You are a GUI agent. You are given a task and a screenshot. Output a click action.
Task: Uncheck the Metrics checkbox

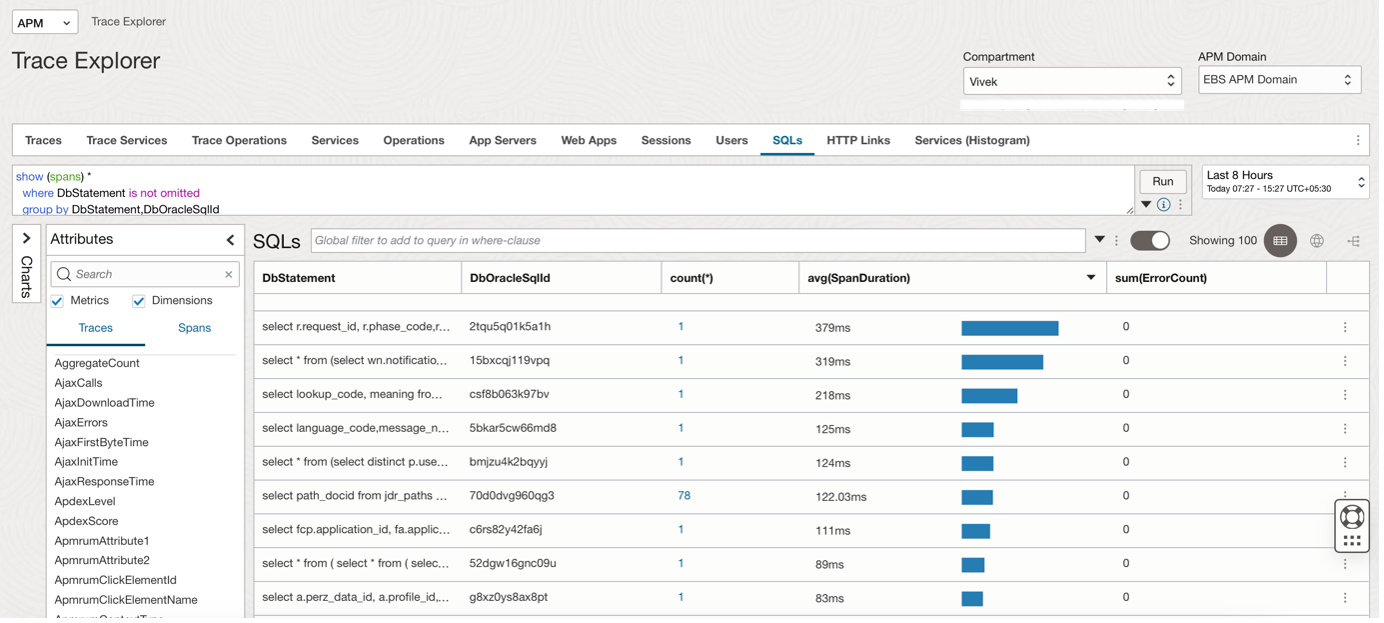[x=58, y=301]
